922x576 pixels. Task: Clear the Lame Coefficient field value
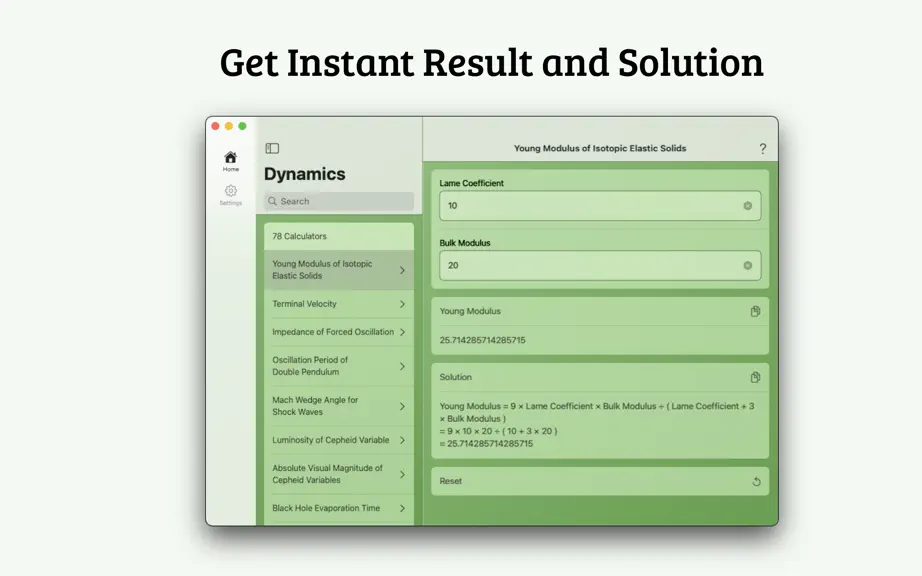point(747,206)
